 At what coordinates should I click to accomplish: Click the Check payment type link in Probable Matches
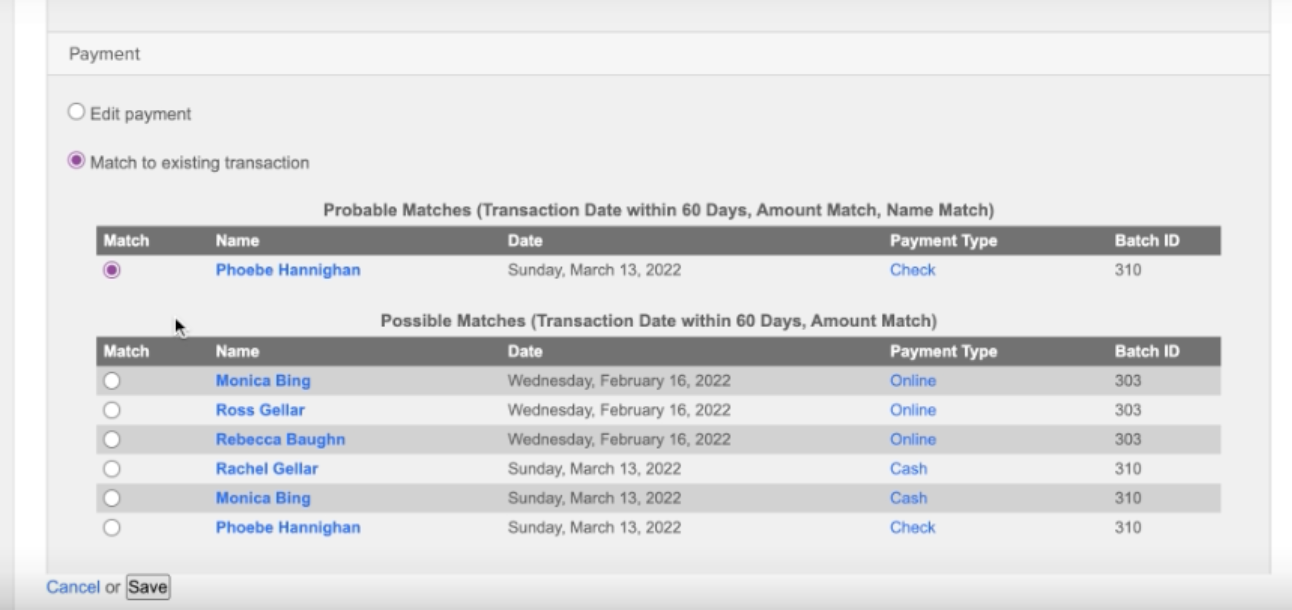pyautogui.click(x=912, y=270)
